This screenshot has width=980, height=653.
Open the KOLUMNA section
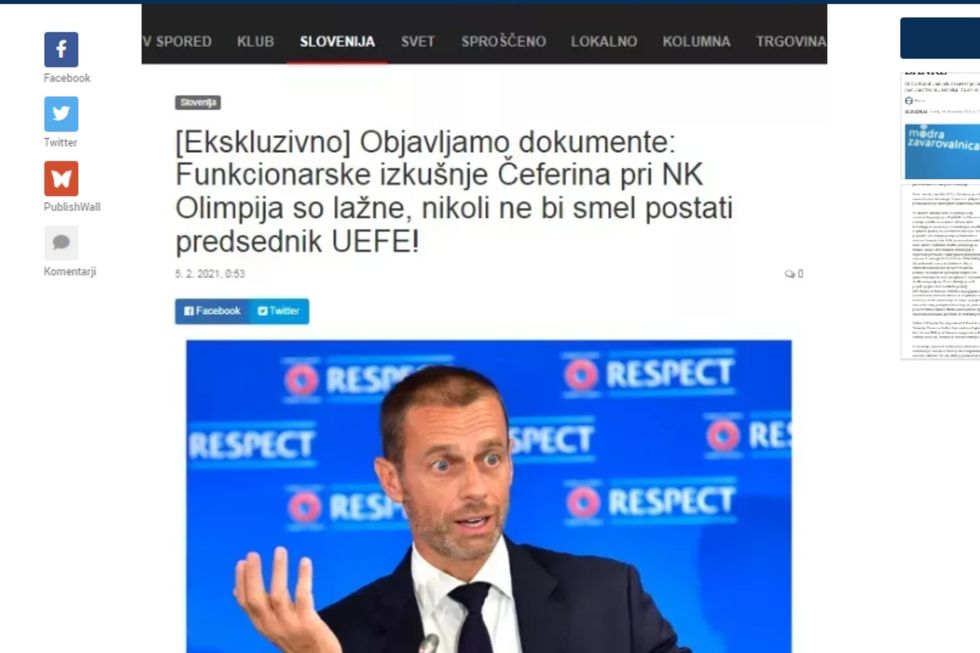pyautogui.click(x=696, y=41)
